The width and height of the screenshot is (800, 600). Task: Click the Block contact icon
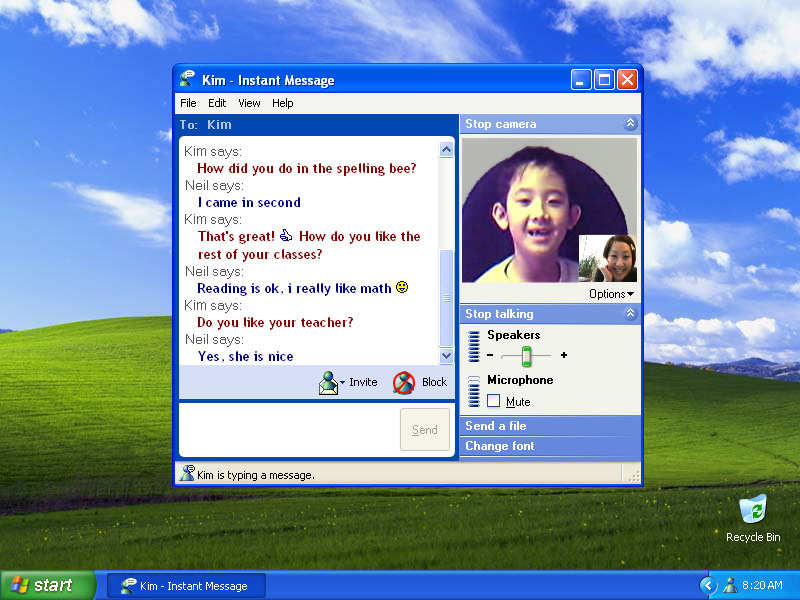pos(404,382)
